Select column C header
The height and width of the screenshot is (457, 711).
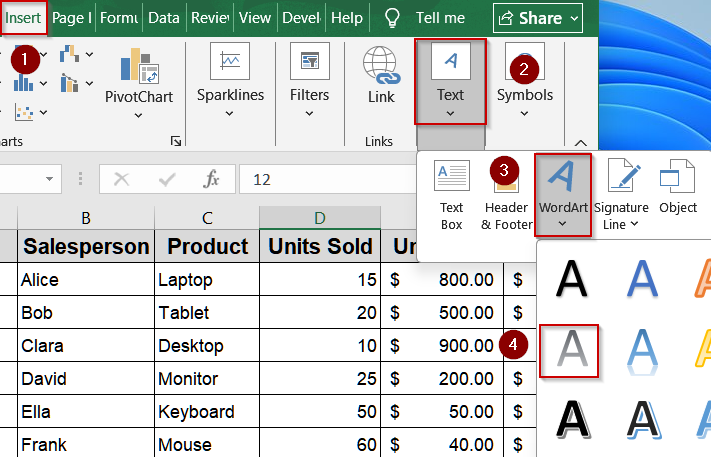click(x=207, y=218)
